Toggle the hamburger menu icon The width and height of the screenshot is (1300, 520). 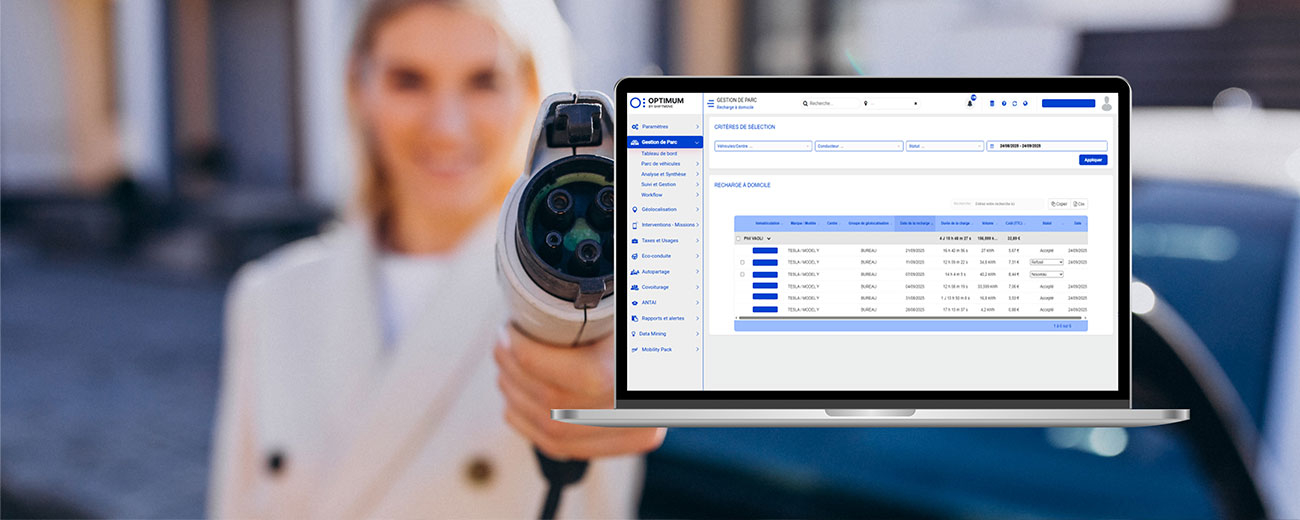[x=710, y=103]
